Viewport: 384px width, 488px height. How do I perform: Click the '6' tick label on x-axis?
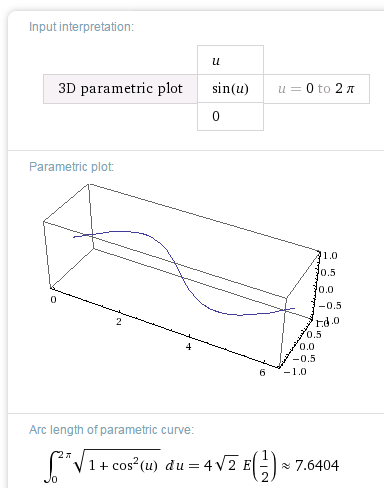pos(262,373)
